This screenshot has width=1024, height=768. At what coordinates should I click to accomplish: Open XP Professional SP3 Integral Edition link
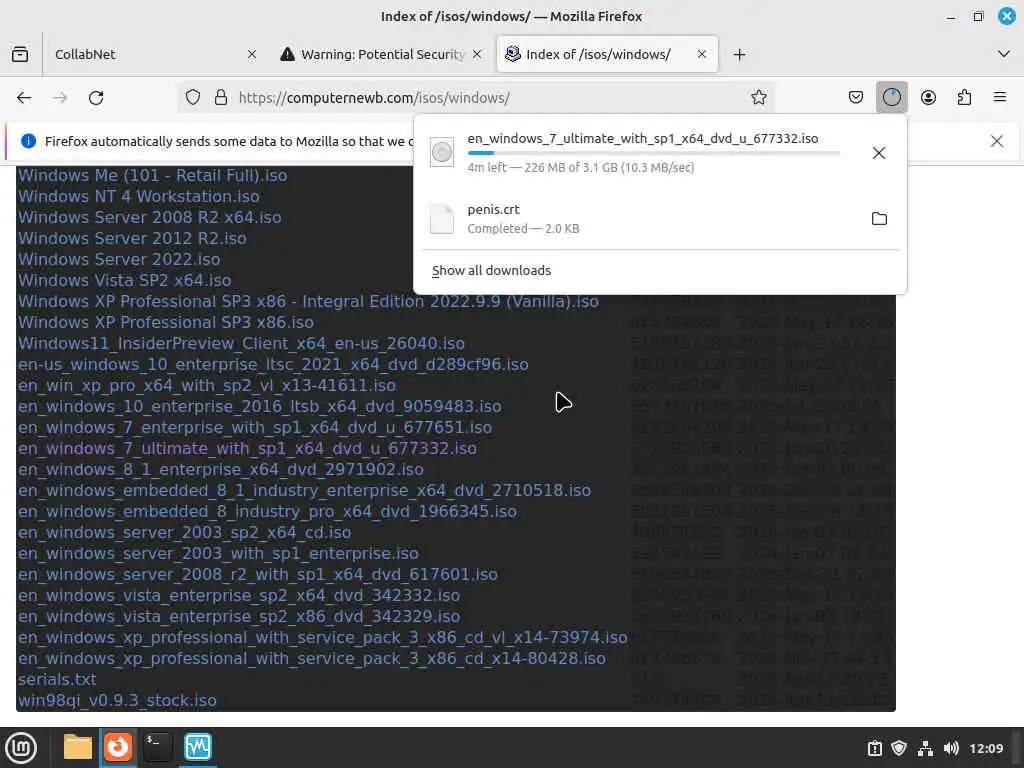tap(308, 301)
